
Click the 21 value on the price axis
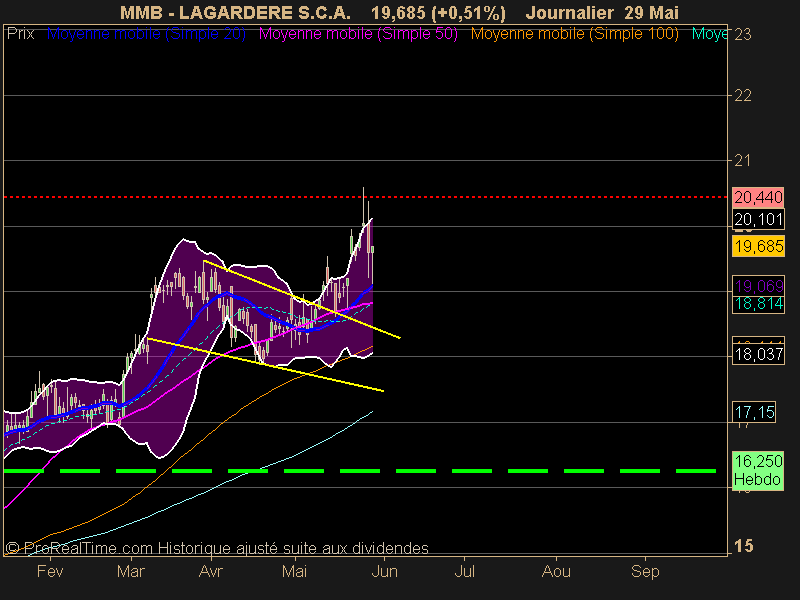(743, 161)
